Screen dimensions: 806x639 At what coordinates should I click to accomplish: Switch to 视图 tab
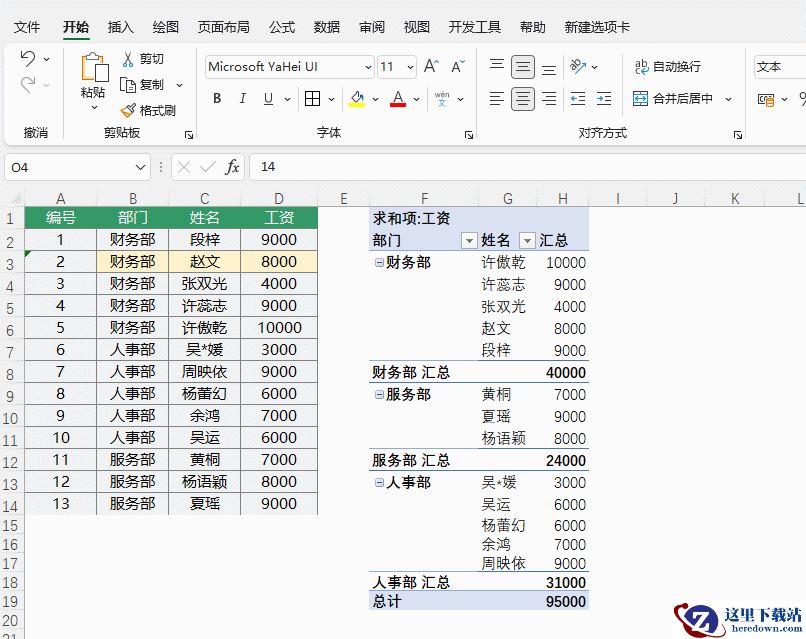(416, 27)
